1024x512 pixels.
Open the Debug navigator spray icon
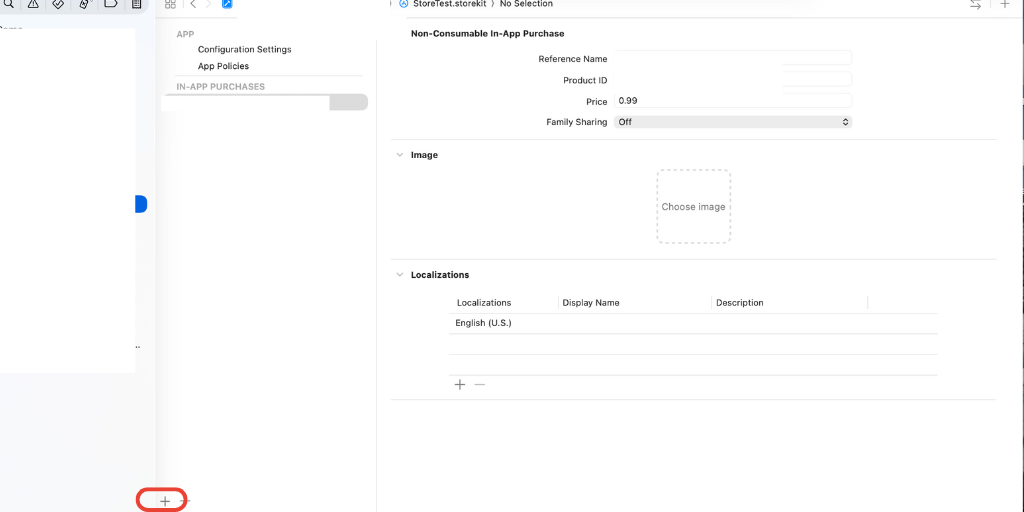(85, 4)
